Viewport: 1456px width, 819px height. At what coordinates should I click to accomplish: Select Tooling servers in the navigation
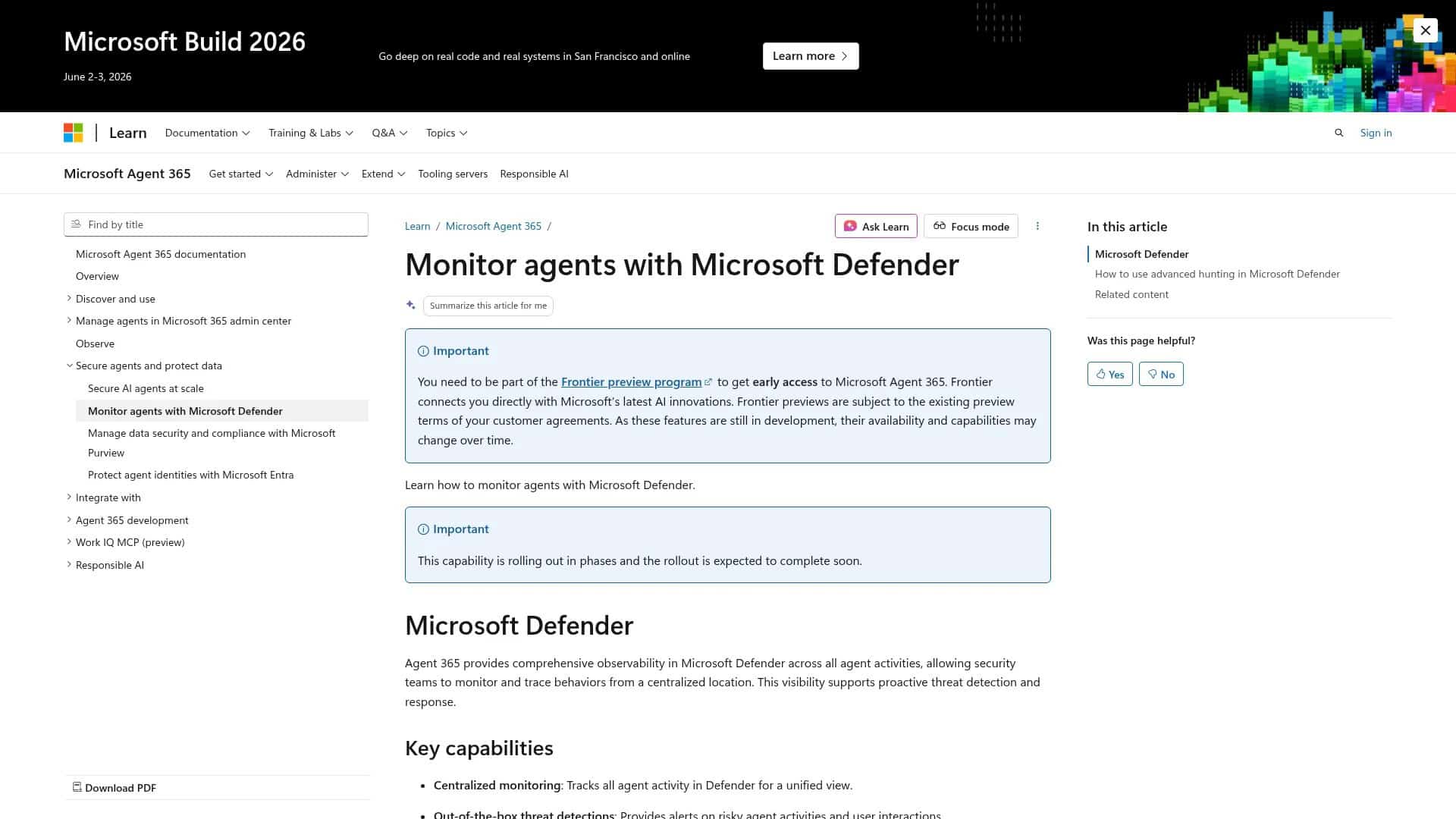452,174
